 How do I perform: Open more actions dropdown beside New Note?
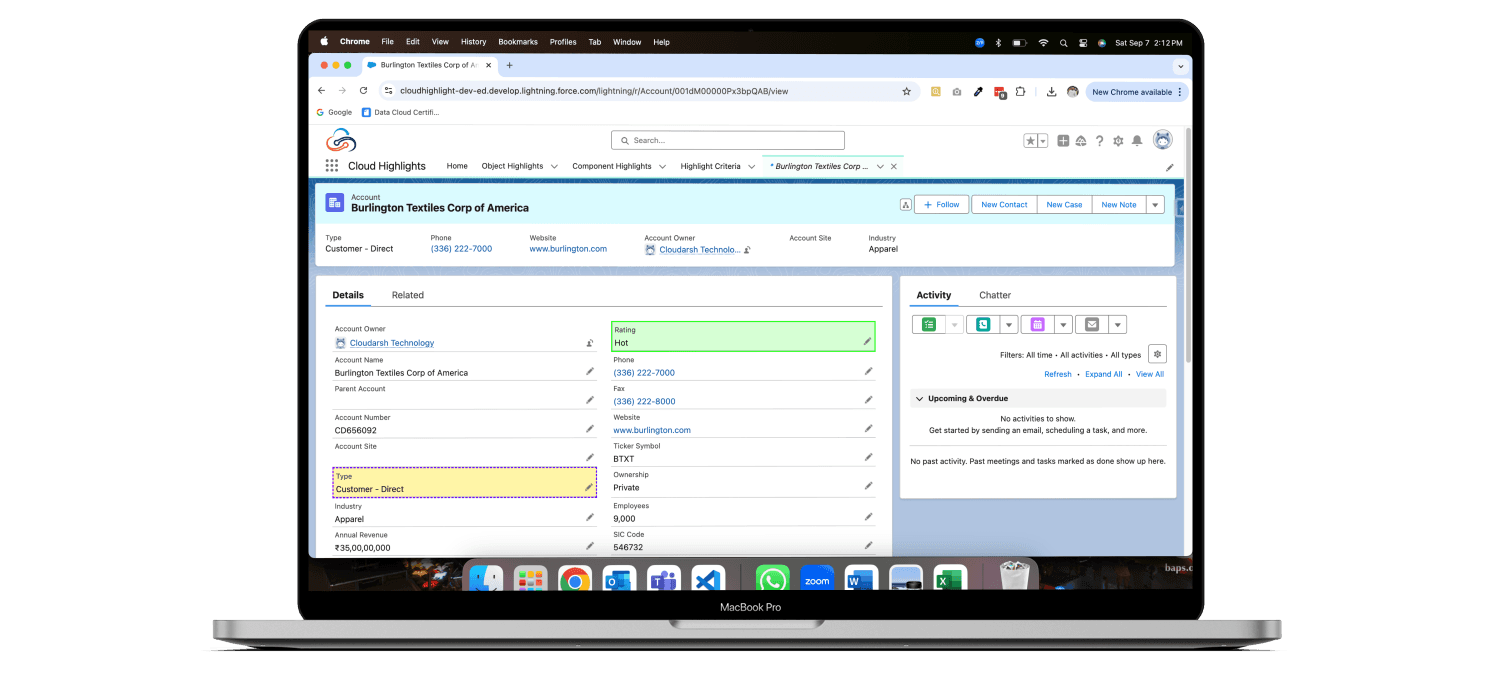[1155, 204]
